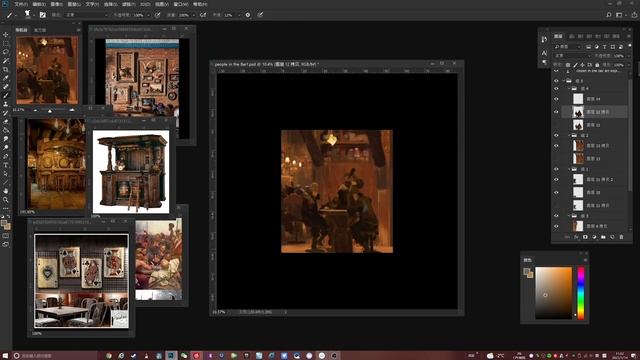Screen dimensions: 640x360
Task: Open the Type menu
Action: [92, 4]
